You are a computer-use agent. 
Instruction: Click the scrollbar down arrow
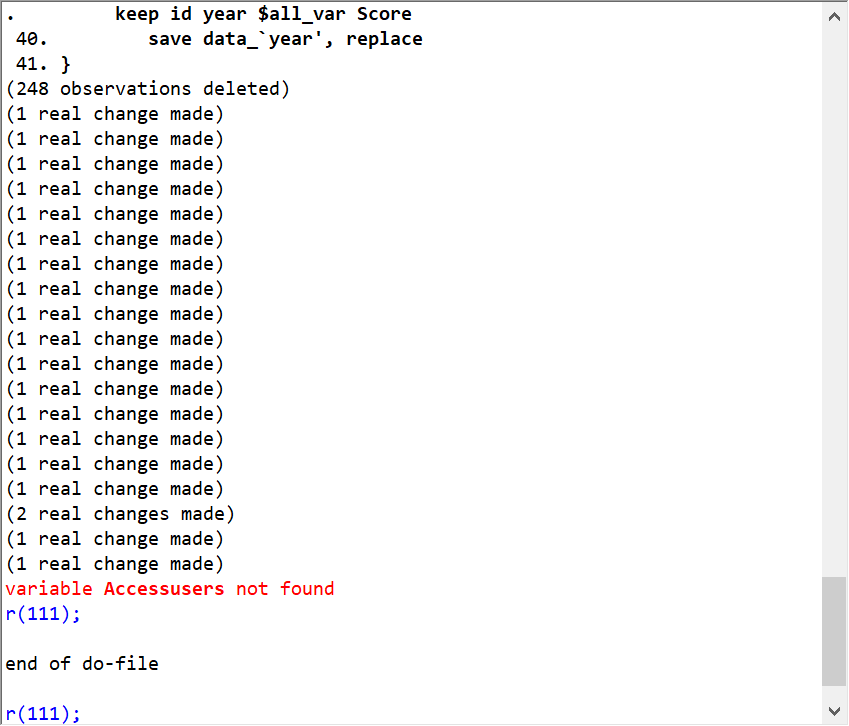[834, 711]
